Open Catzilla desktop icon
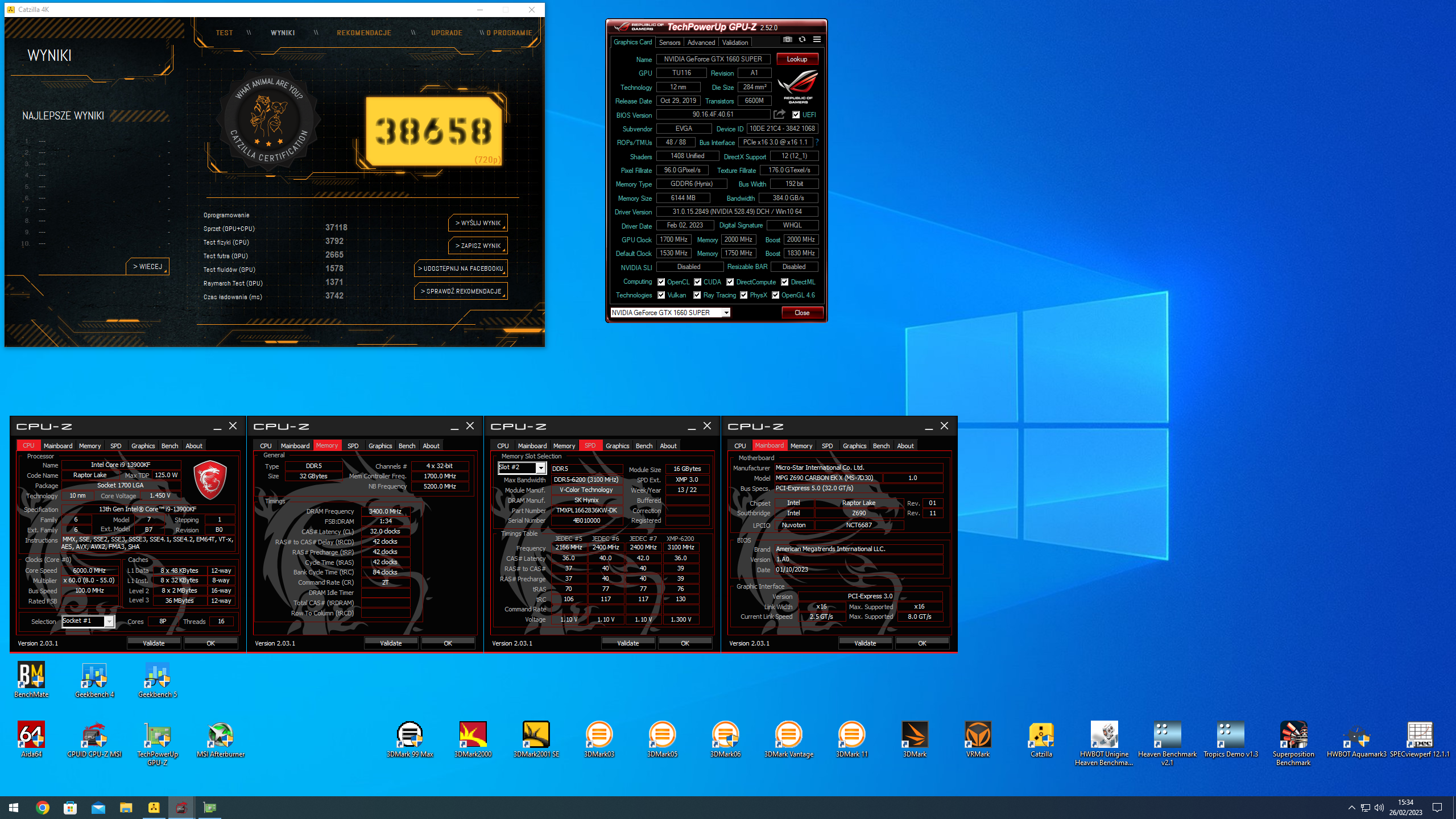This screenshot has height=819, width=1456. point(1041,739)
